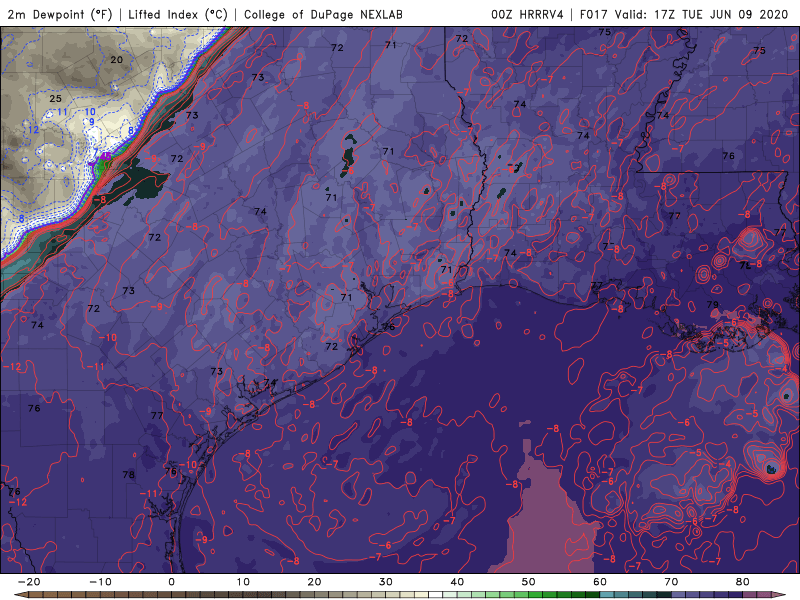This screenshot has height=600, width=800.
Task: Click the "F017" forecast hour text
Action: pos(594,14)
